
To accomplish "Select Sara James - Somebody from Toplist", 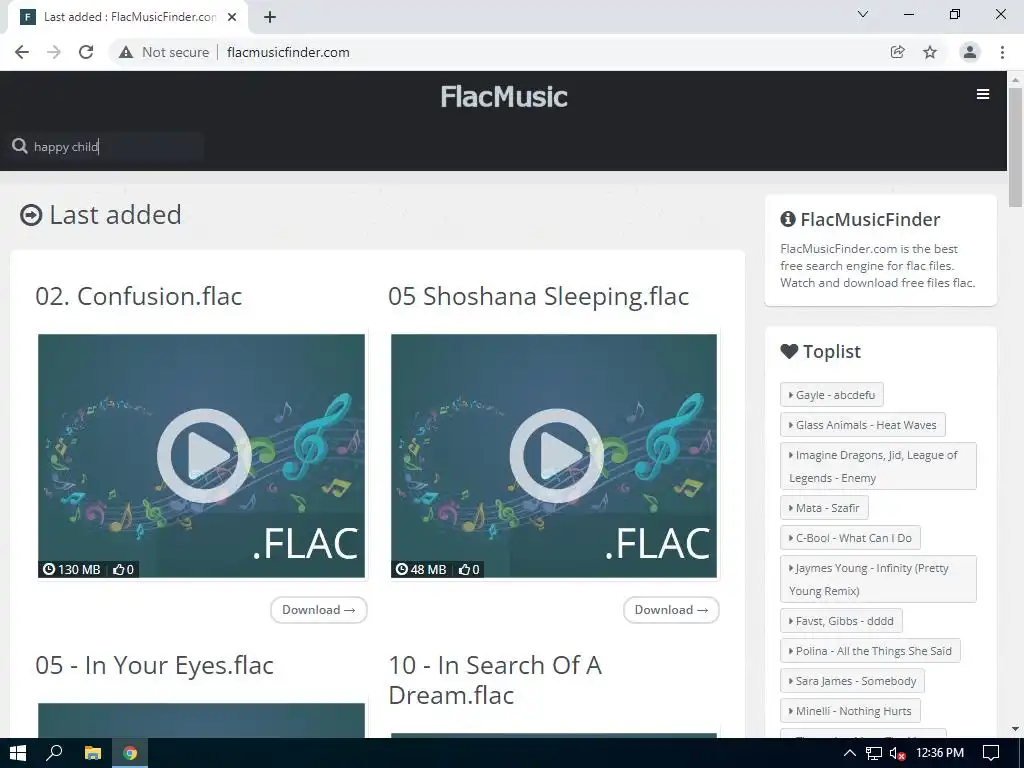I will click(x=852, y=681).
